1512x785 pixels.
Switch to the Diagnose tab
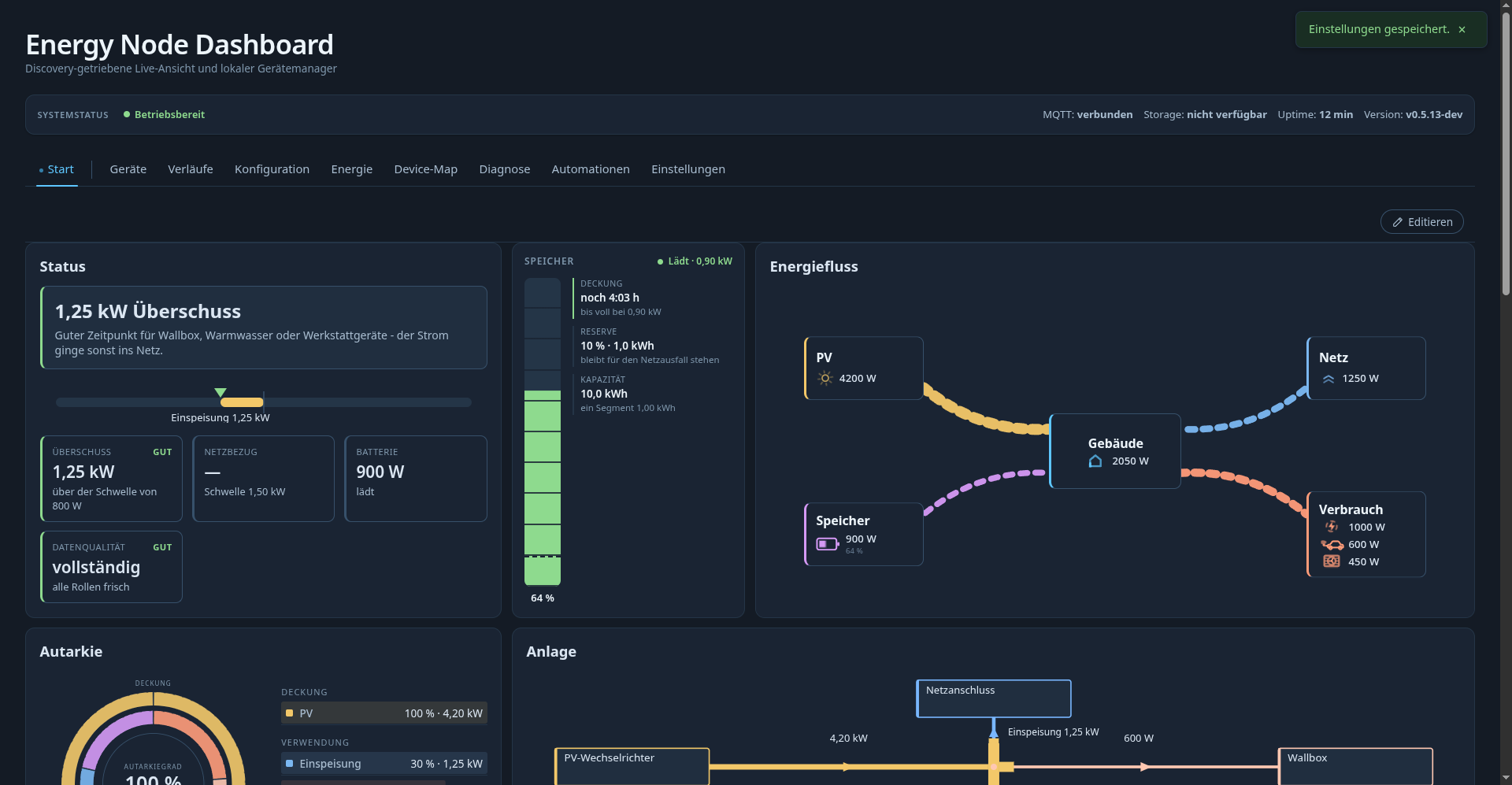click(x=505, y=169)
